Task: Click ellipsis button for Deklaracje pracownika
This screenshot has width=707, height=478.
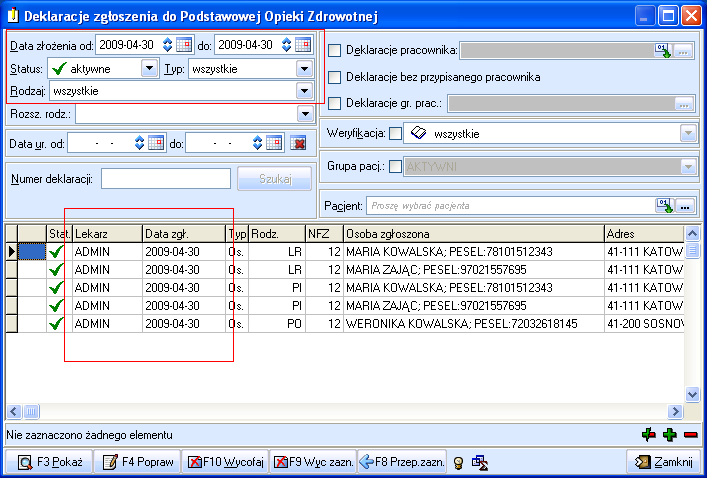Action: coord(684,51)
